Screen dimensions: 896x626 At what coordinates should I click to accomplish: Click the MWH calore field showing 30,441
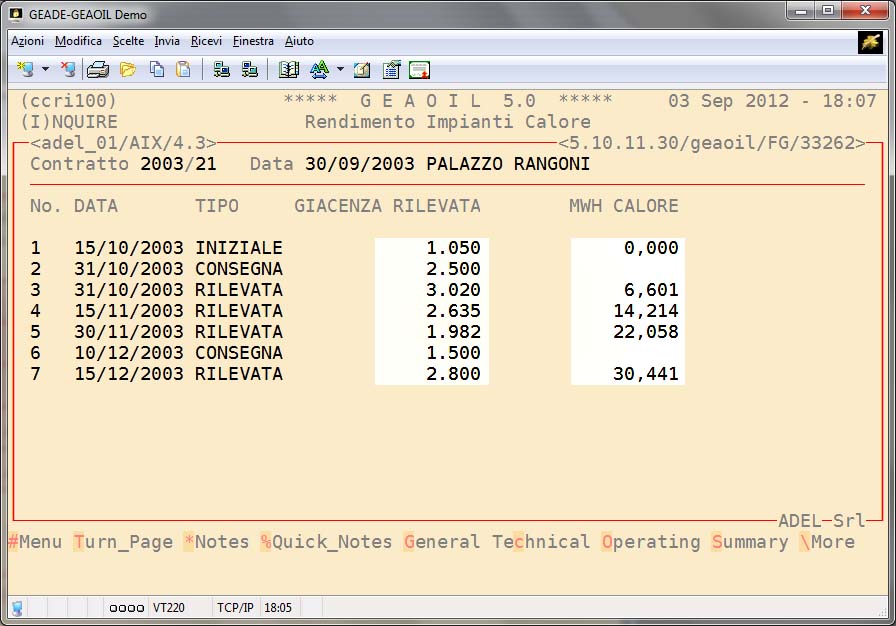coord(627,374)
